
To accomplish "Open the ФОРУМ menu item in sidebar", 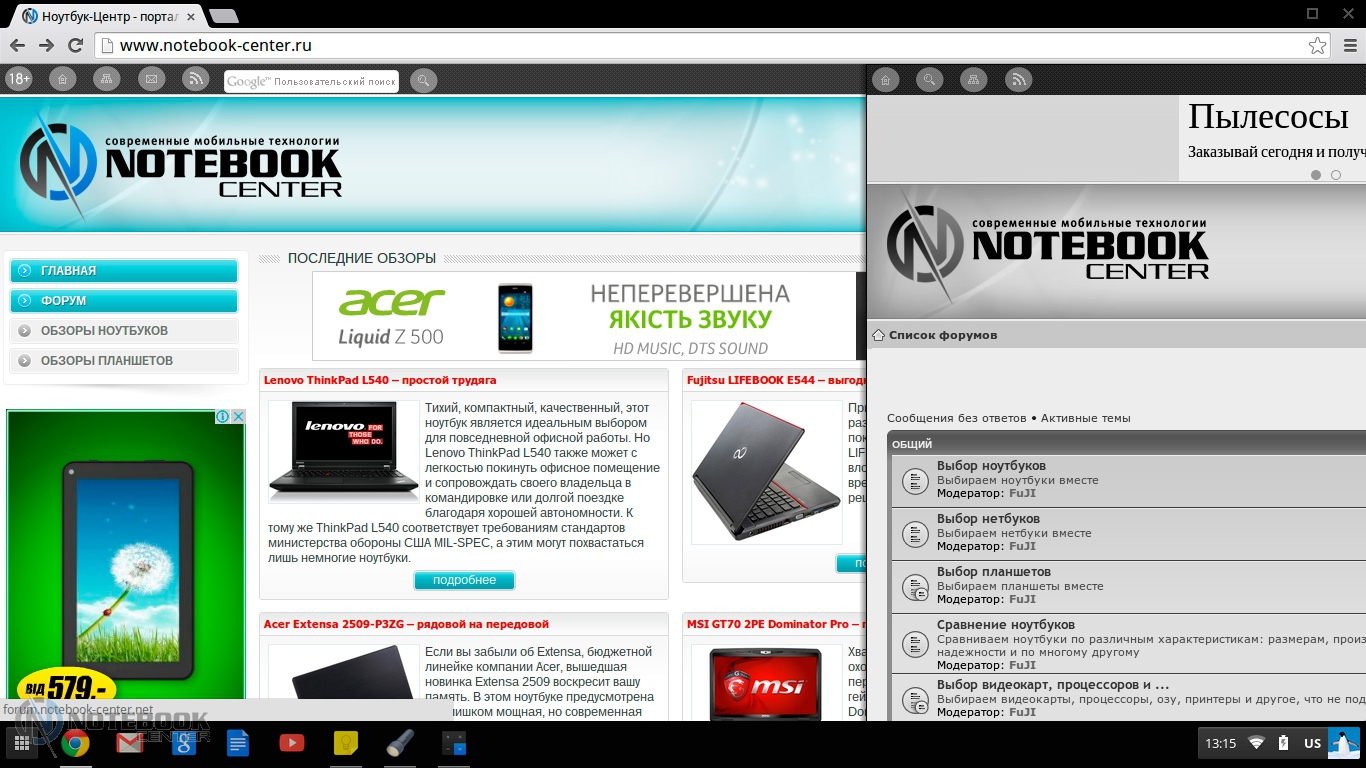I will click(x=124, y=301).
